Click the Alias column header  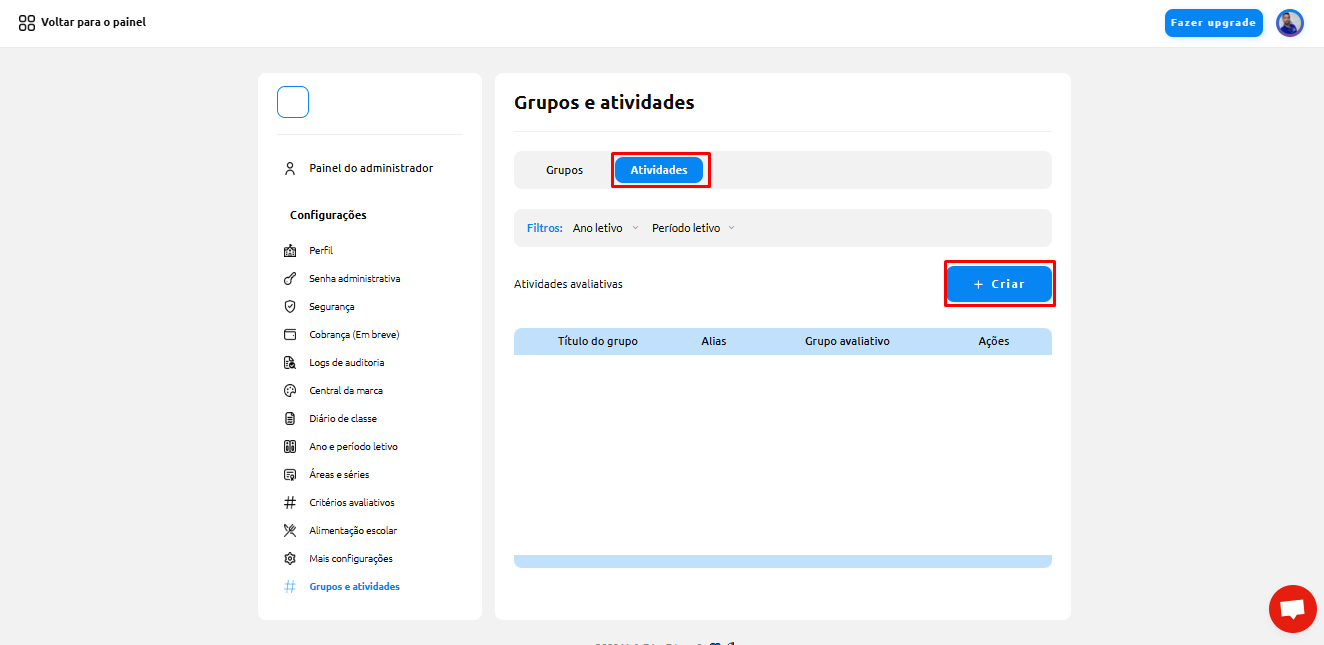[x=714, y=342]
